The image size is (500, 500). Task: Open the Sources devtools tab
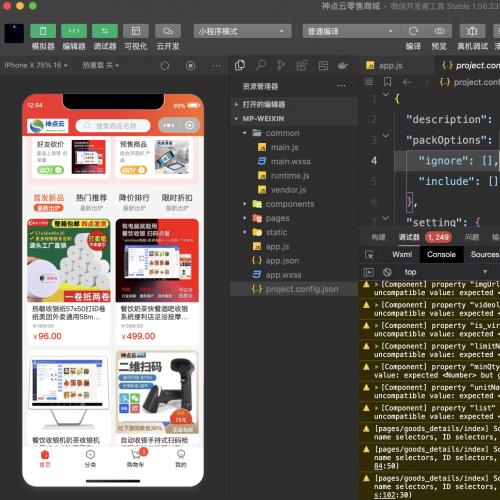tap(484, 254)
